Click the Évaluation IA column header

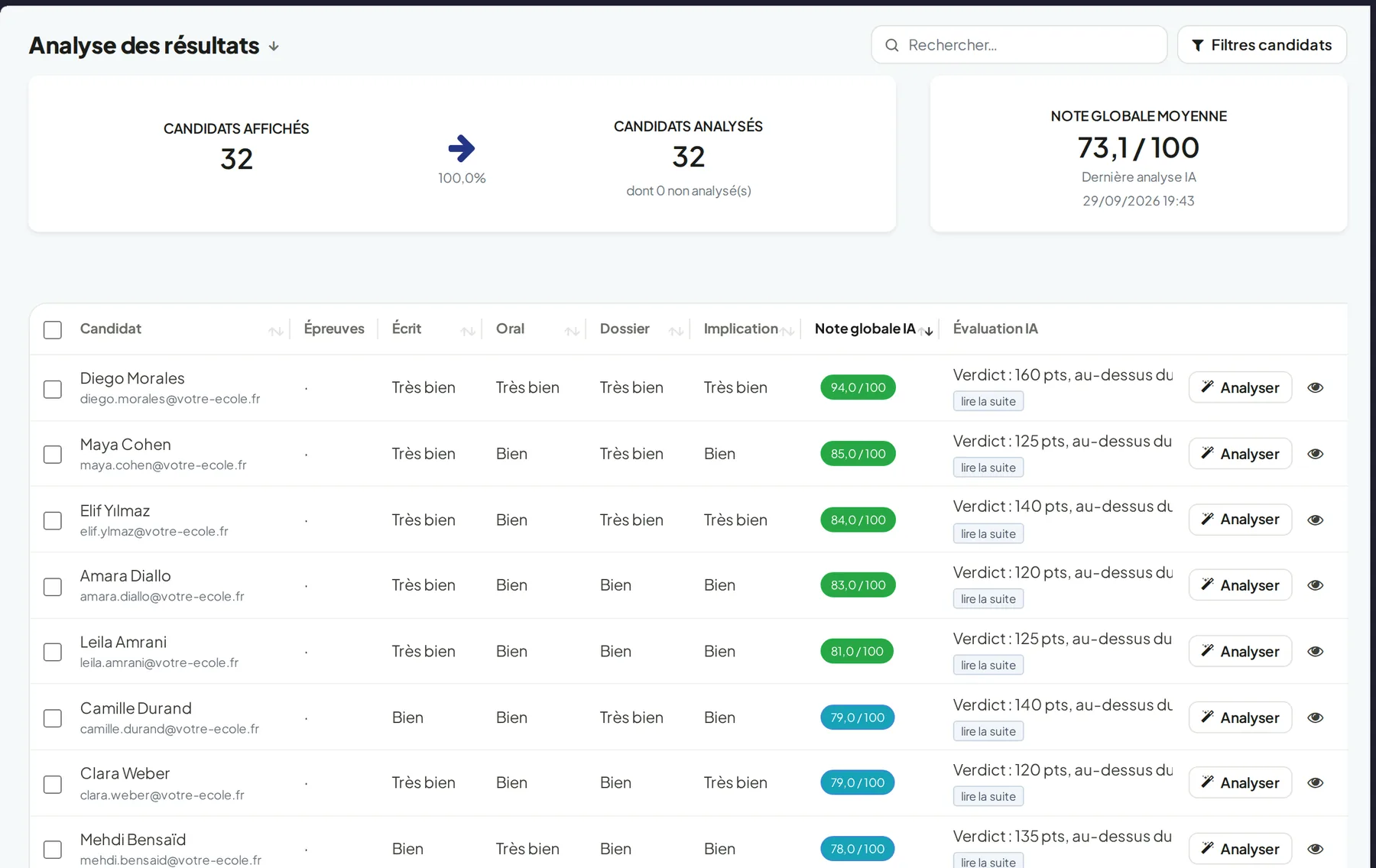(x=995, y=329)
